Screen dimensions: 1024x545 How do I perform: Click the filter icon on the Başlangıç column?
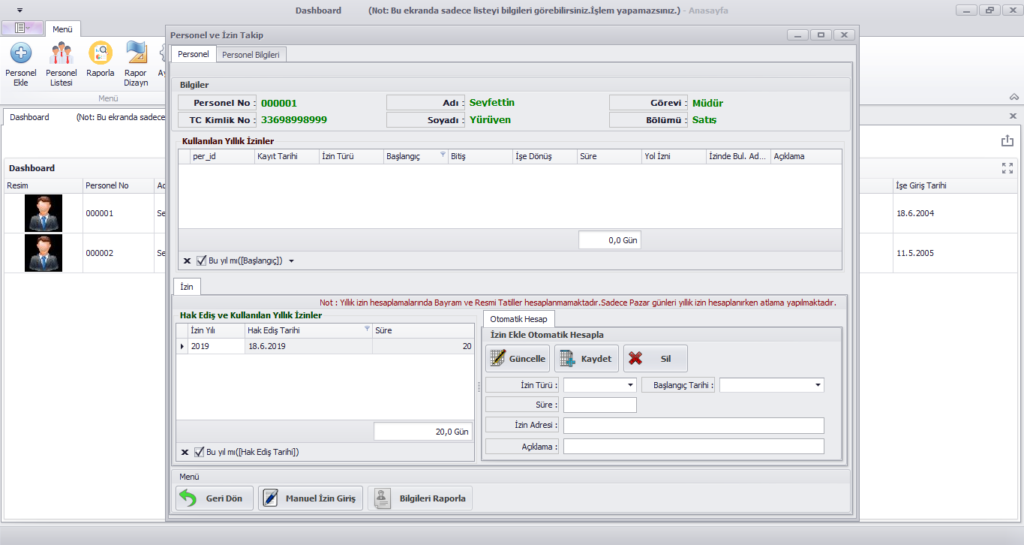pos(442,156)
